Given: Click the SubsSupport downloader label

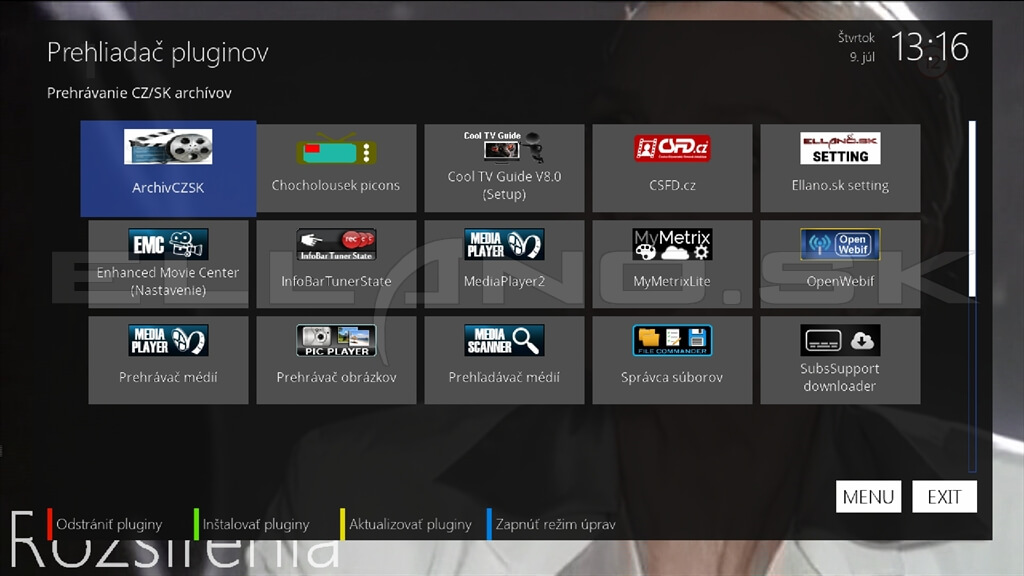Looking at the screenshot, I should point(840,377).
